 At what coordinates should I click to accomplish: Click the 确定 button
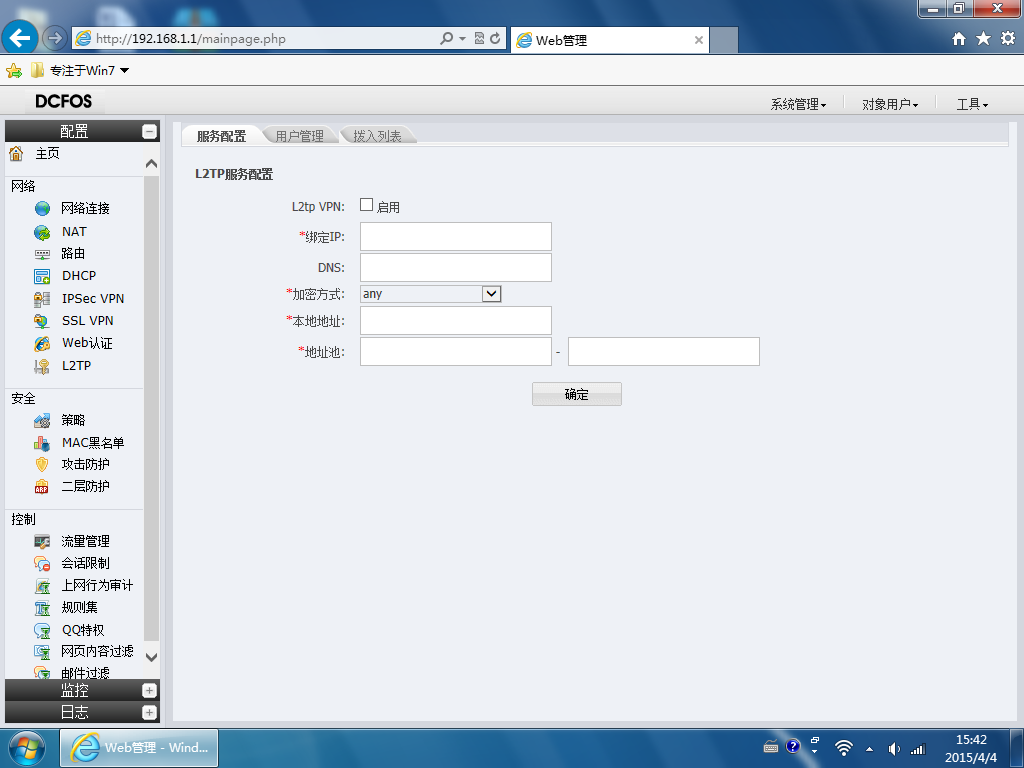(x=577, y=394)
